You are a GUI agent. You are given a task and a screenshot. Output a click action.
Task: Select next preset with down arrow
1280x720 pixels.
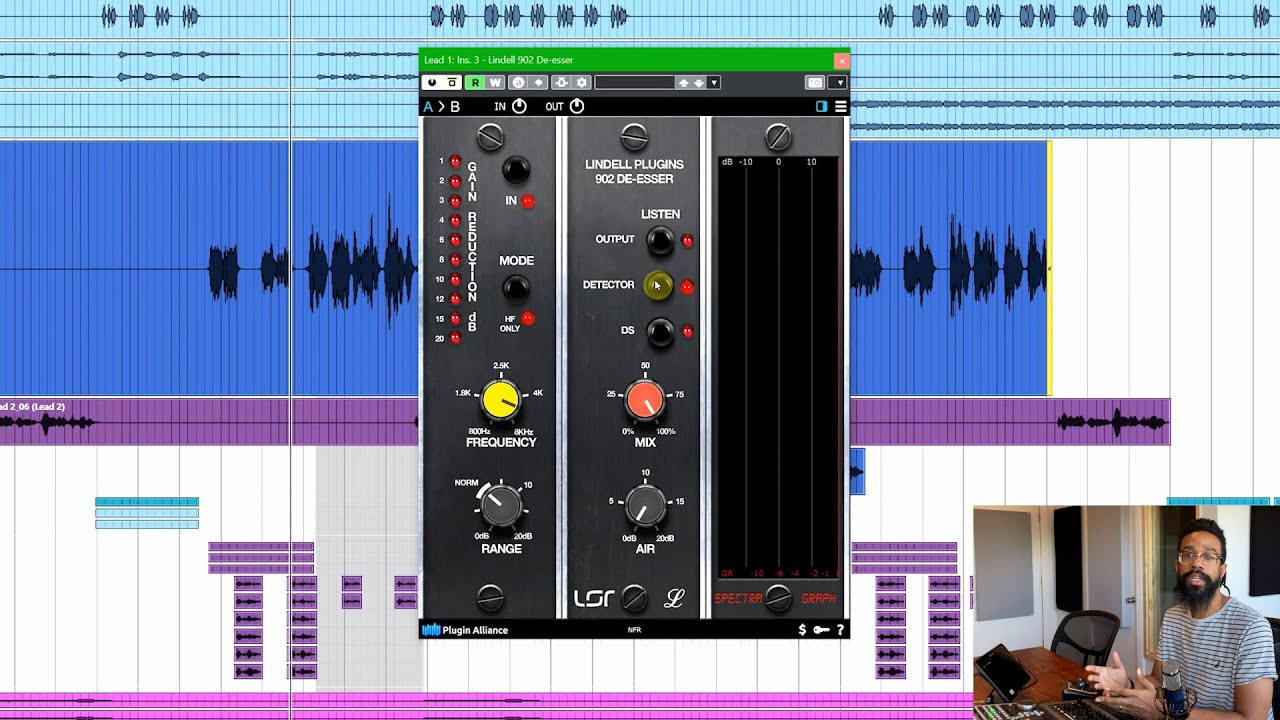pos(698,83)
